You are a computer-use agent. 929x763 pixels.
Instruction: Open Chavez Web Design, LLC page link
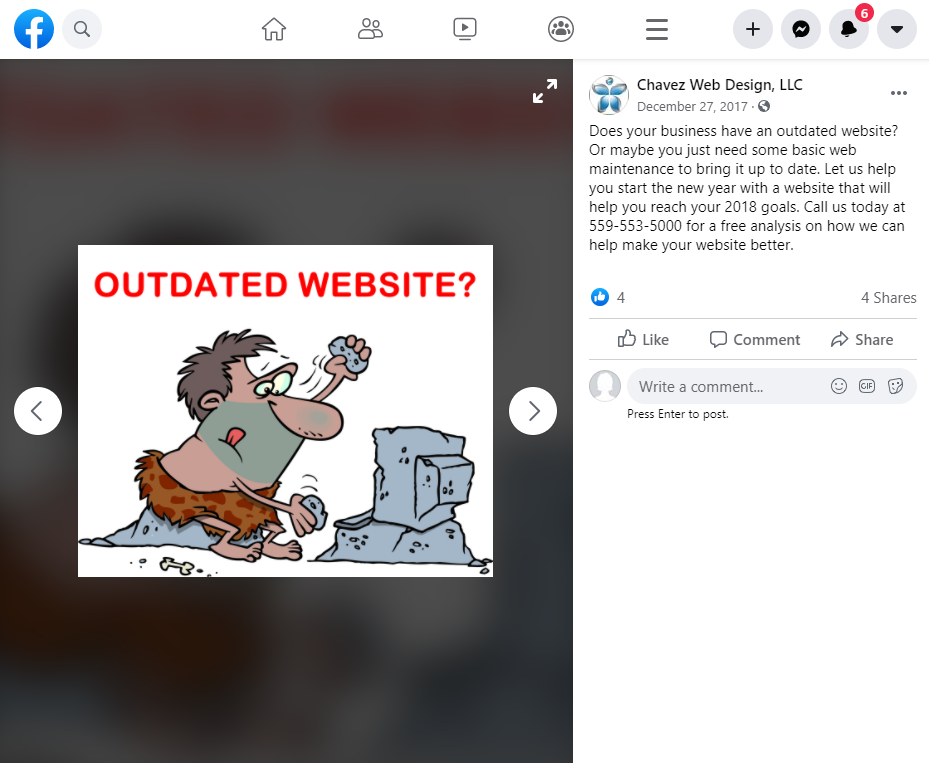coord(719,85)
